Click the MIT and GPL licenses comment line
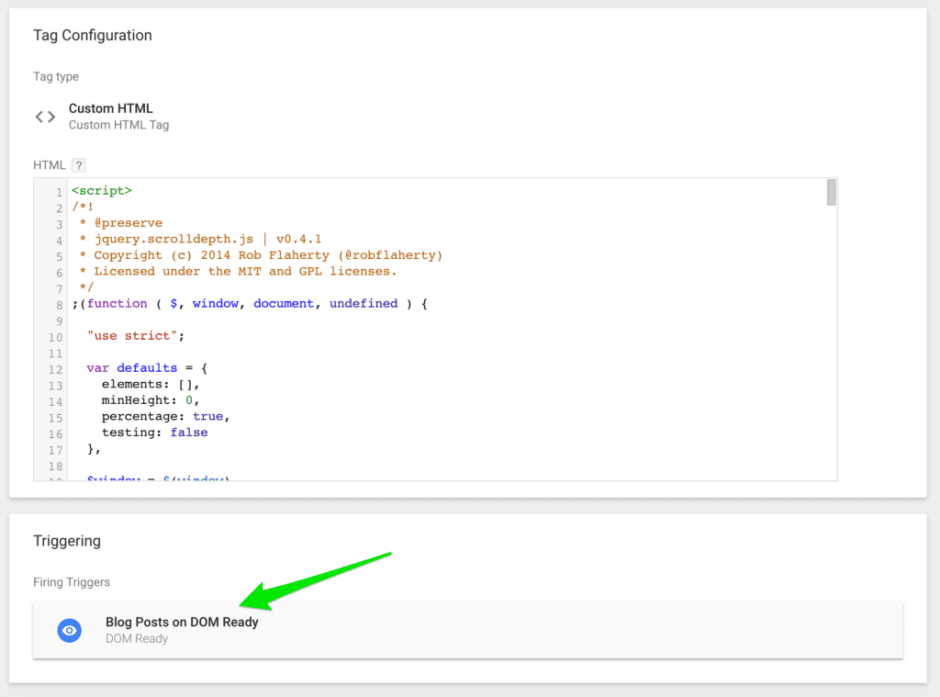 click(245, 271)
